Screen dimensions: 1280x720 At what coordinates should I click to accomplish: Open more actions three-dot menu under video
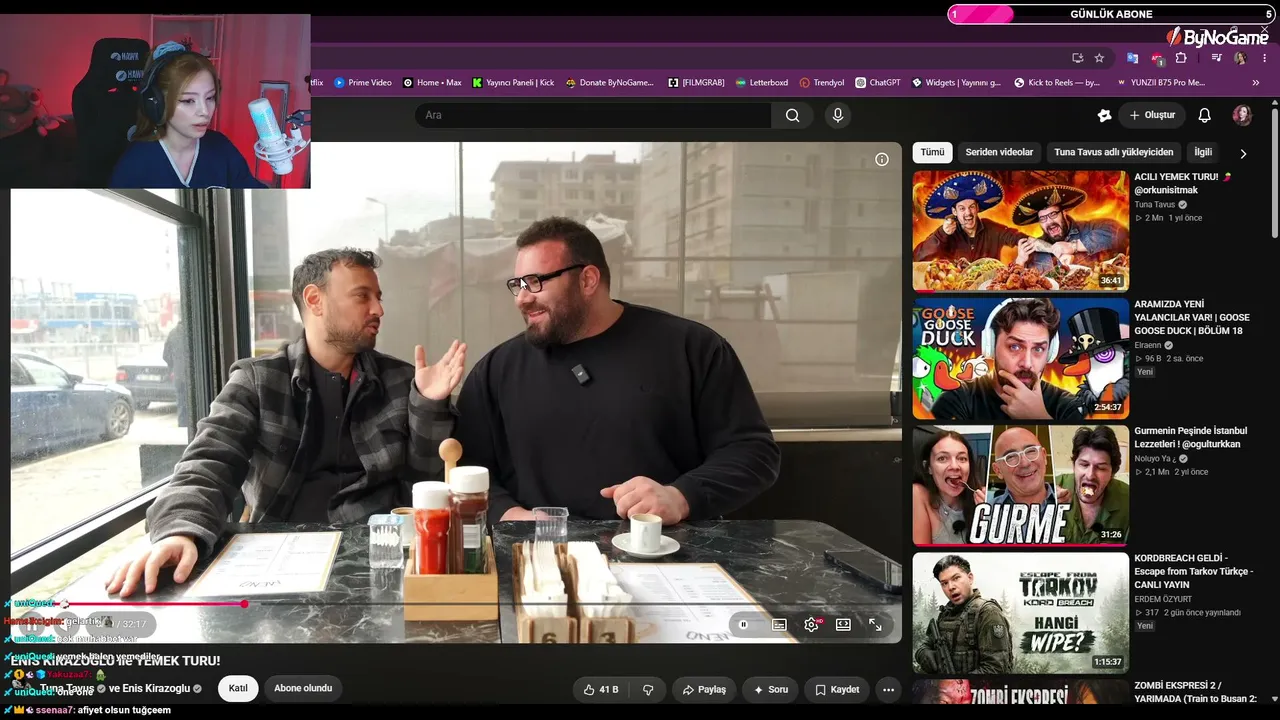(x=888, y=689)
